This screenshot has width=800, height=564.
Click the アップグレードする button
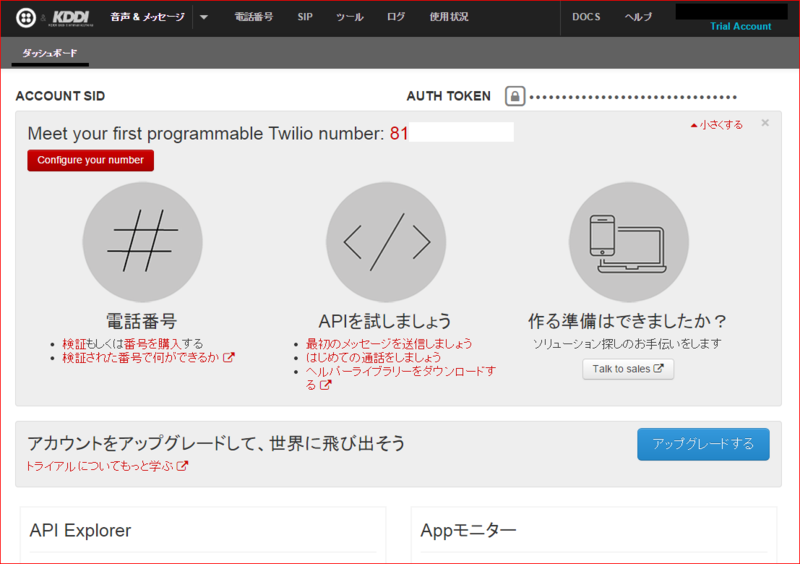(x=703, y=444)
